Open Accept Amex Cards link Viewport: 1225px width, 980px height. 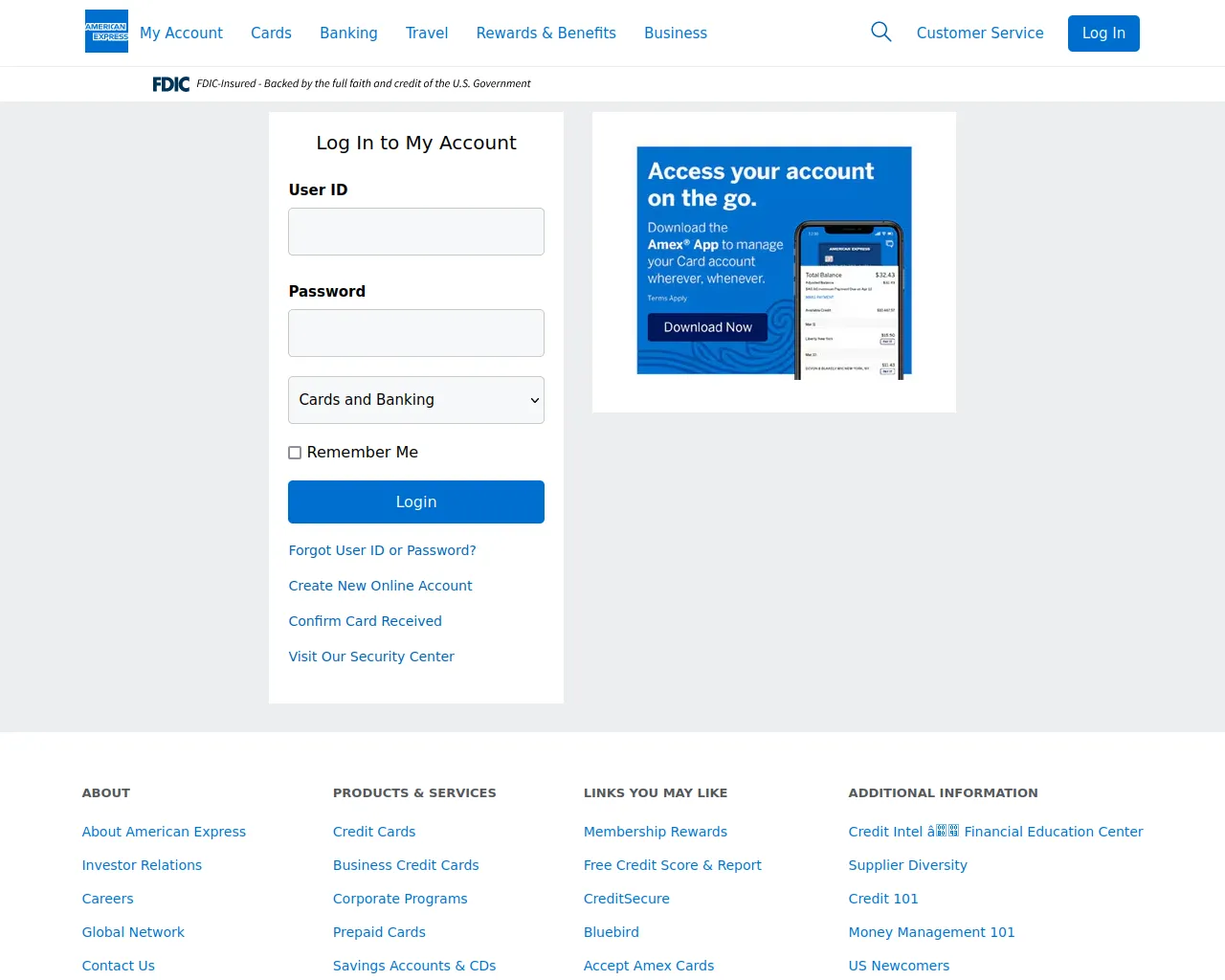(649, 966)
